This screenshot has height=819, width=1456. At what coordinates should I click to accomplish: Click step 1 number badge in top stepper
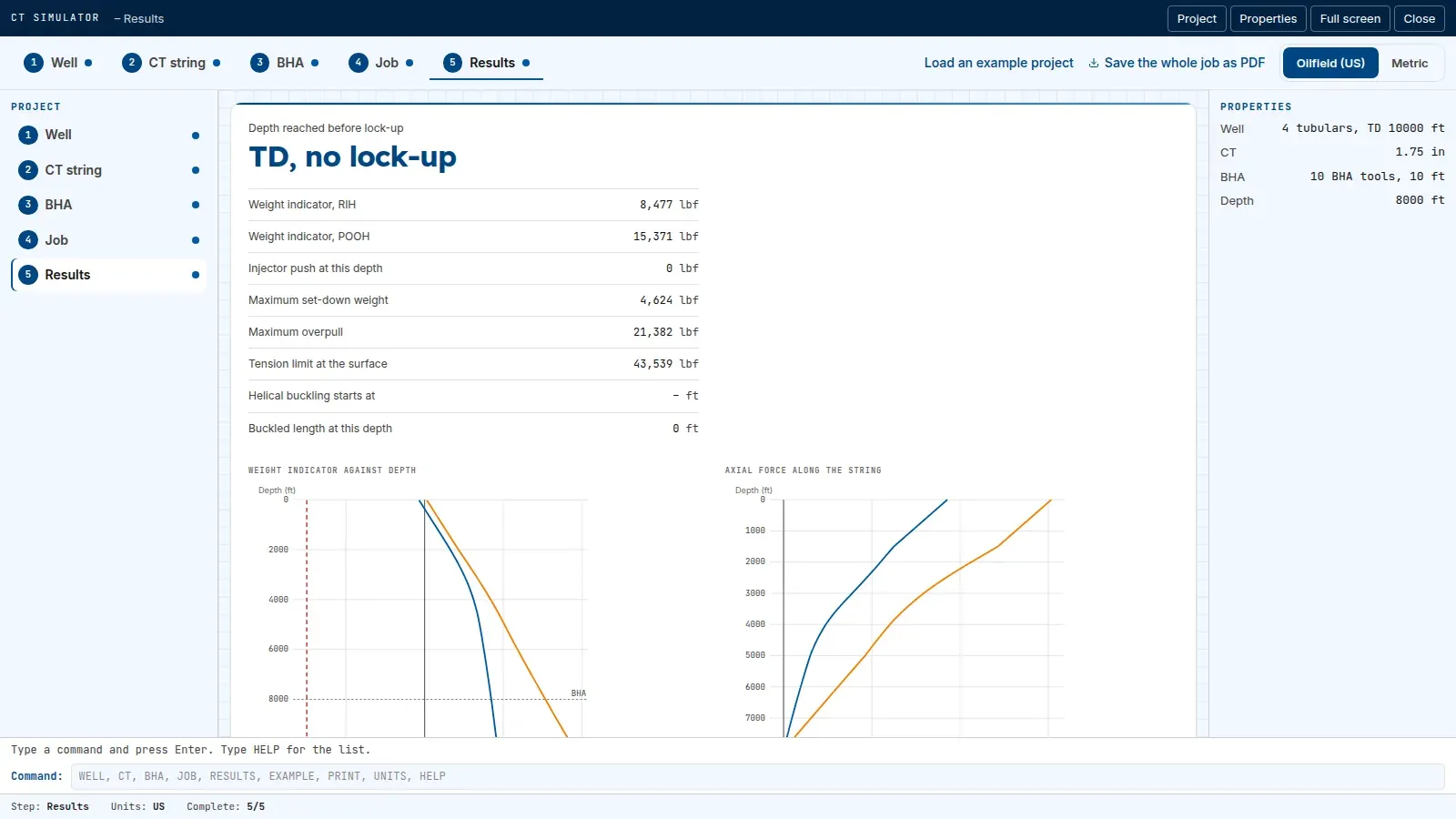point(34,63)
